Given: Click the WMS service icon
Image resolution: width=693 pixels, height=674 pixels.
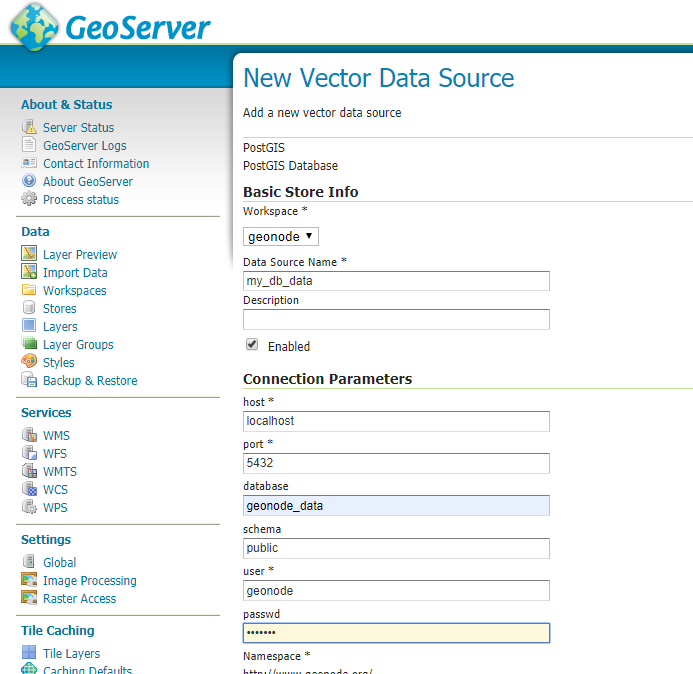Looking at the screenshot, I should [x=29, y=435].
